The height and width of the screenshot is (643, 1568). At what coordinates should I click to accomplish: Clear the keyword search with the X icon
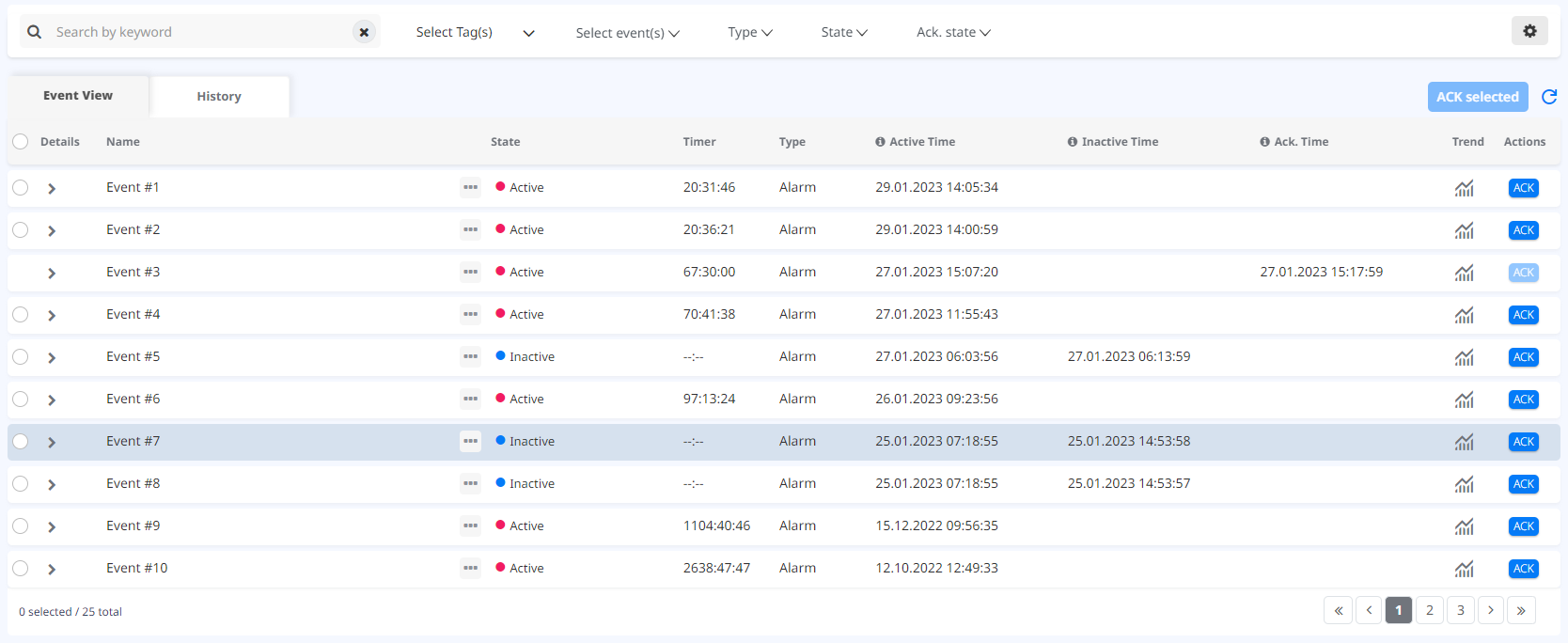pos(364,32)
